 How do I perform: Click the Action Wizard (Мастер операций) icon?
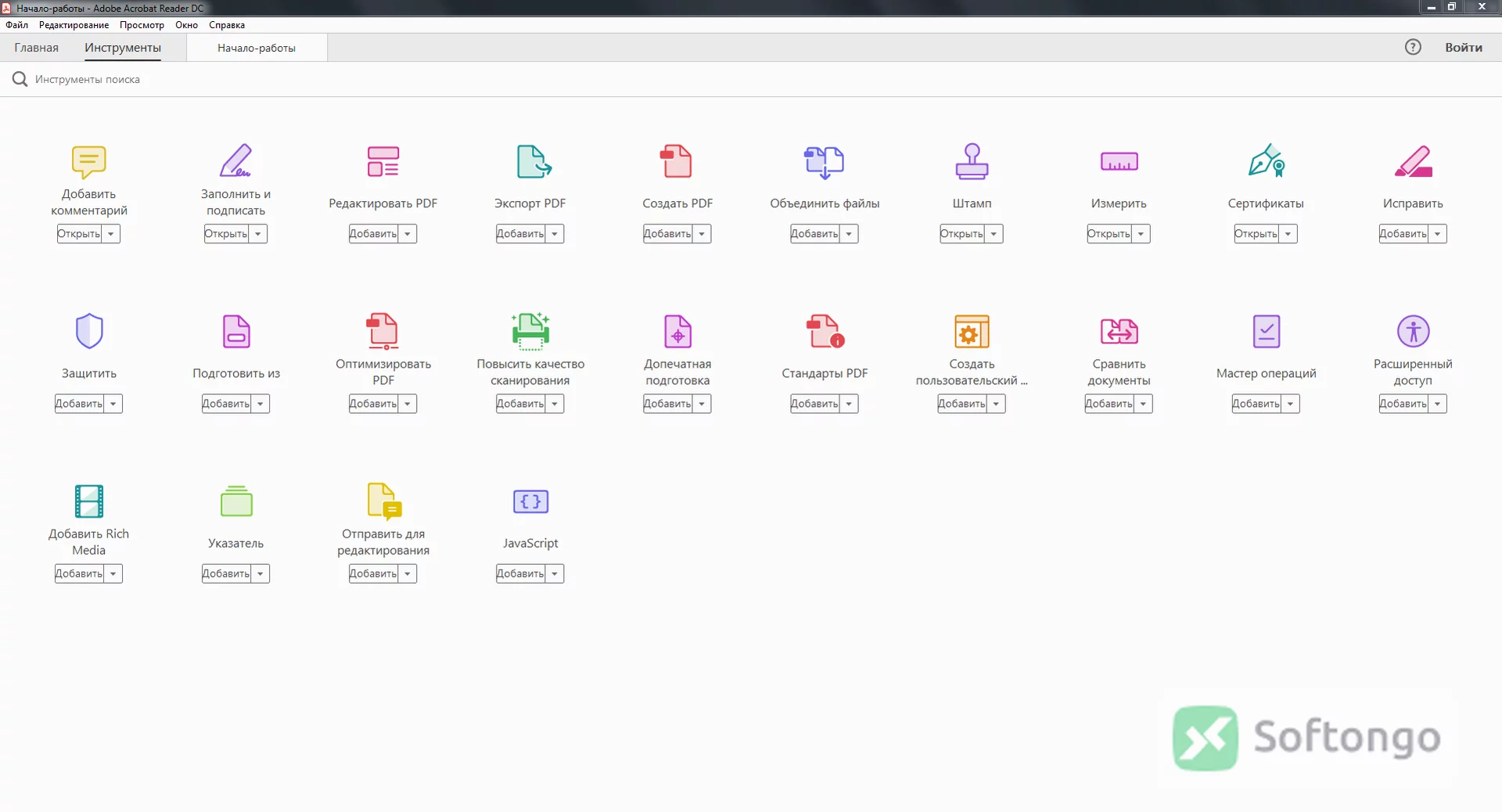point(1266,331)
